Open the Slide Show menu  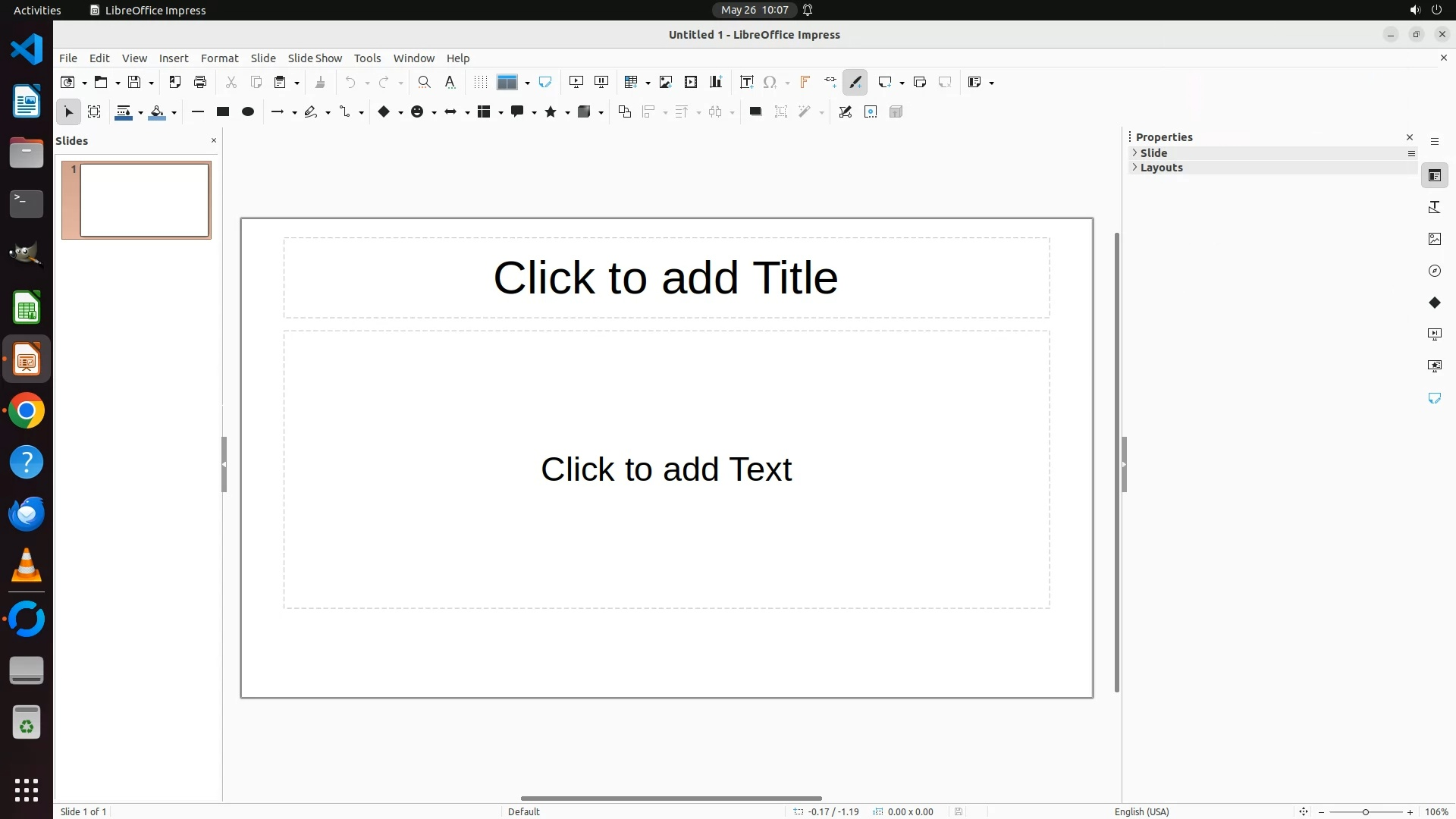[315, 58]
